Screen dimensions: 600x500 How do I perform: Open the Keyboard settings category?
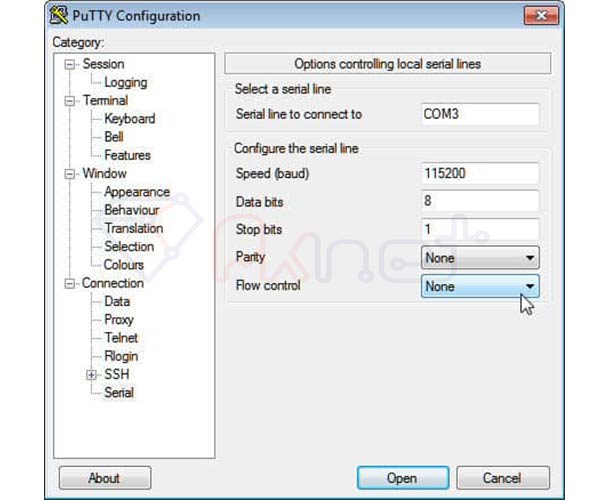130,119
